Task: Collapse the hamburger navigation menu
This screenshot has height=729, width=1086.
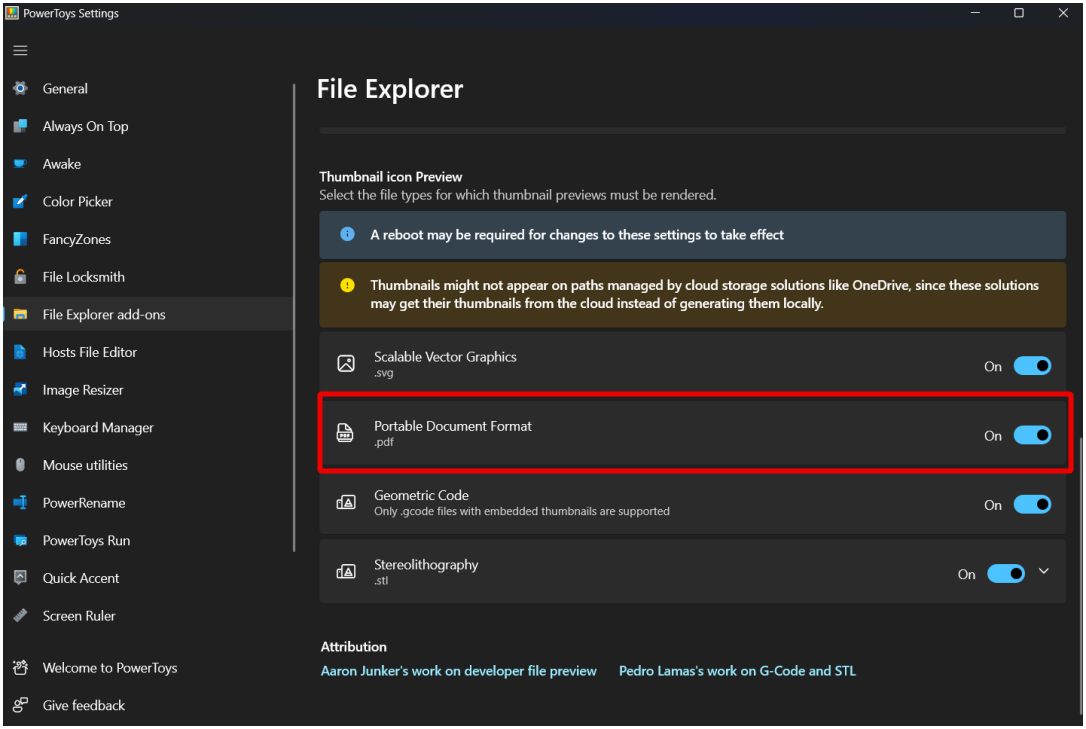Action: point(20,51)
